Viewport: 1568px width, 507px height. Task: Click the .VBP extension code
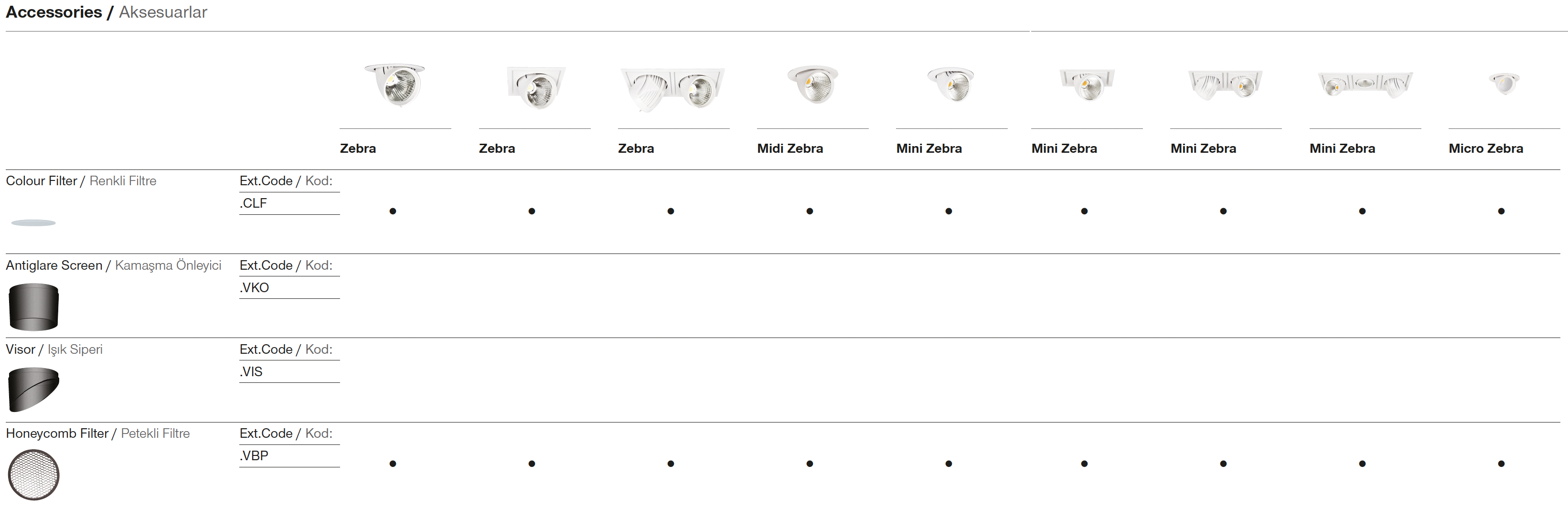(254, 456)
